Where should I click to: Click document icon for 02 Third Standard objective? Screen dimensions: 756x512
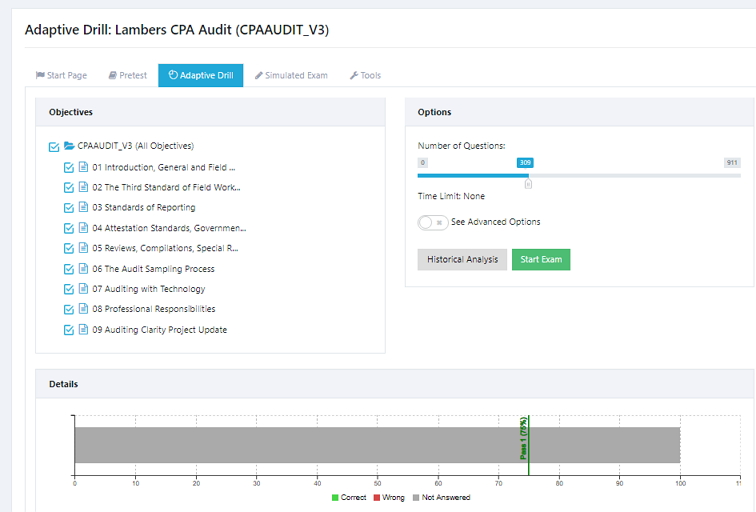point(83,187)
